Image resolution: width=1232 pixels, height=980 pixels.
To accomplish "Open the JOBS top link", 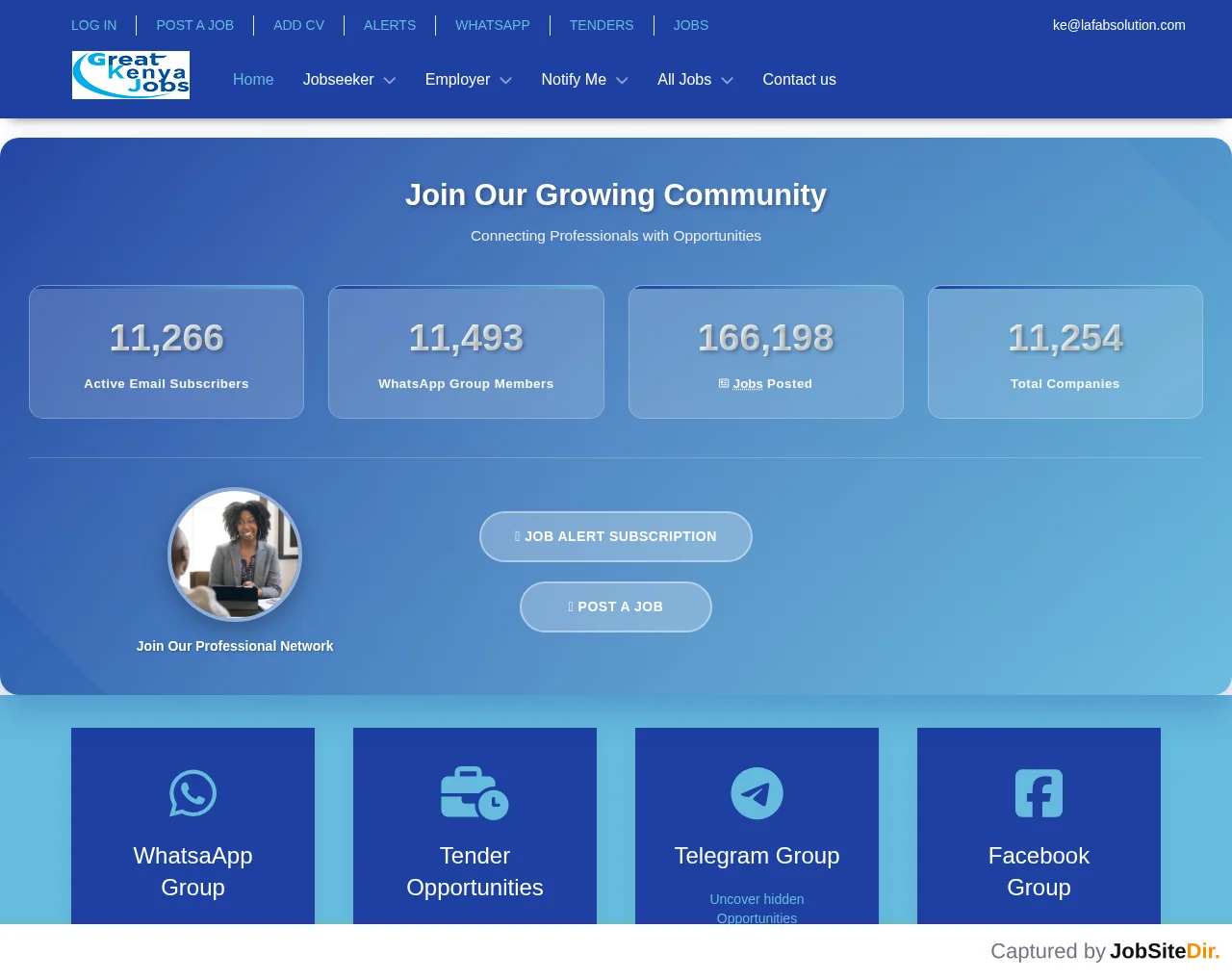I will tap(690, 25).
